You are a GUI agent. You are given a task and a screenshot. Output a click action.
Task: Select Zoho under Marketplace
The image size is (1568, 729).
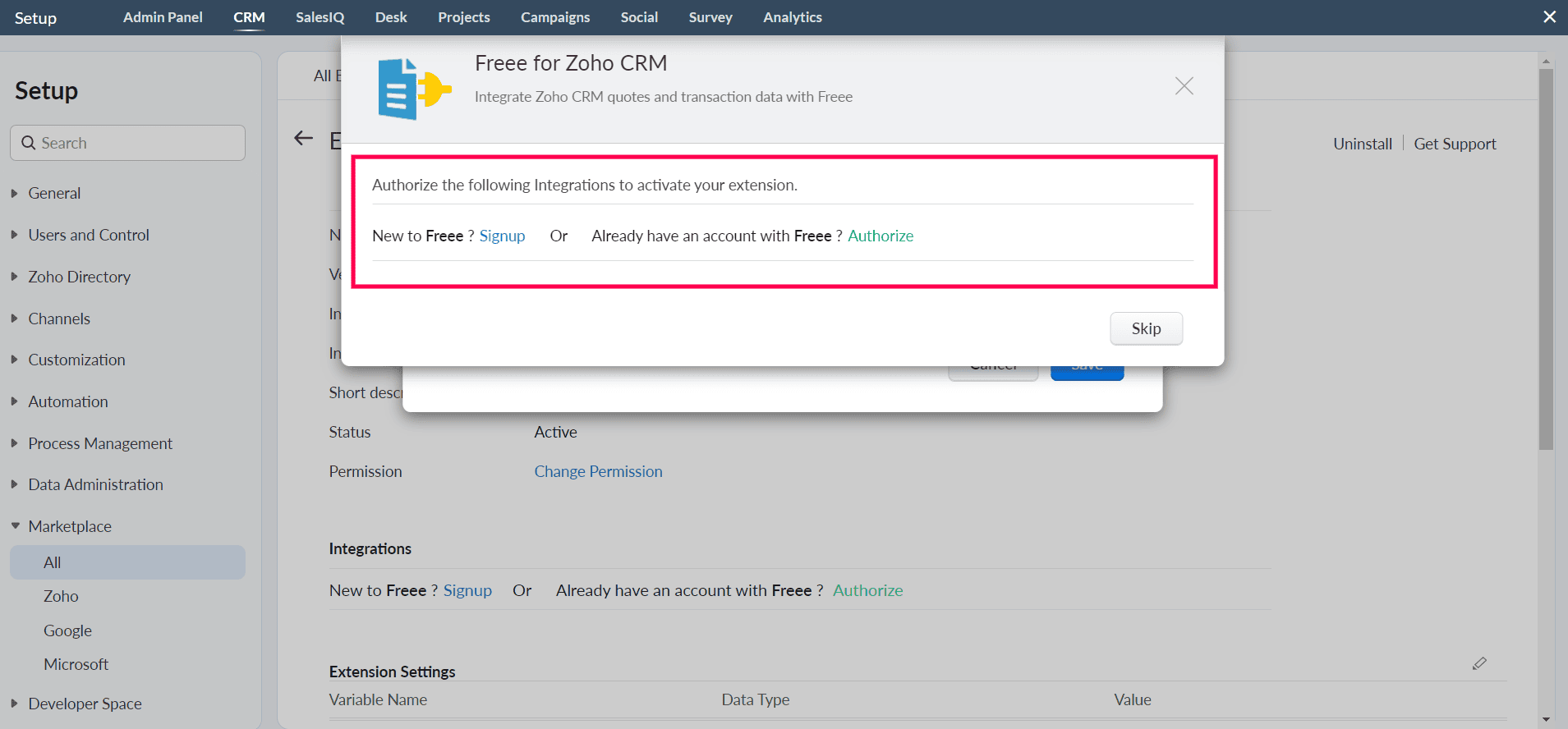[x=61, y=596]
